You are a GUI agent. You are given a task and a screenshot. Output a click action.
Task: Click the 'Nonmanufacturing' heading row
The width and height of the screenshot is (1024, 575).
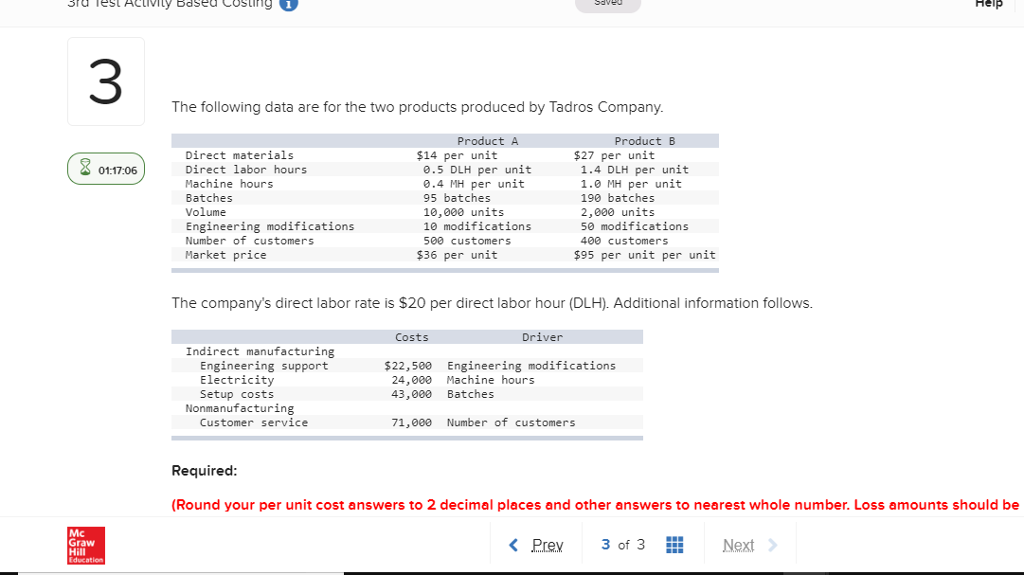tap(240, 408)
